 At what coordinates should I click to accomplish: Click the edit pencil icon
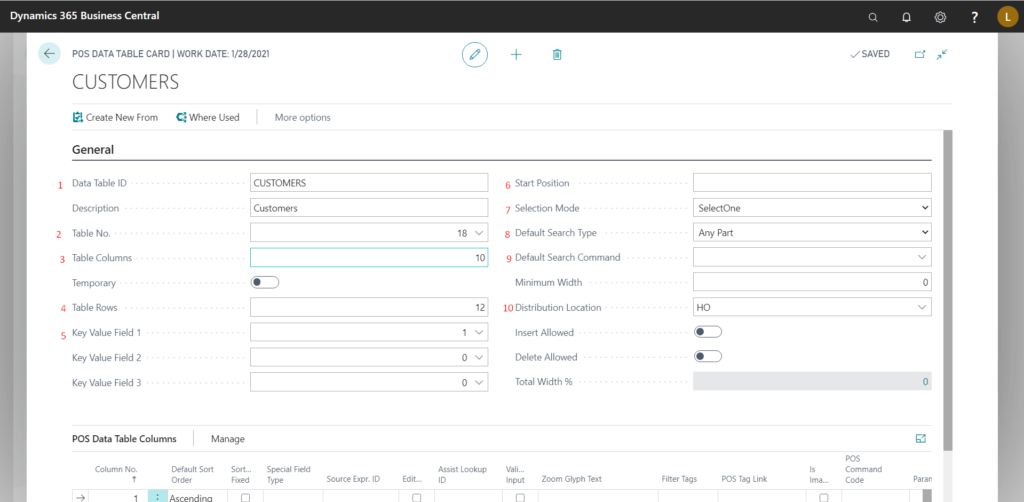coord(475,54)
